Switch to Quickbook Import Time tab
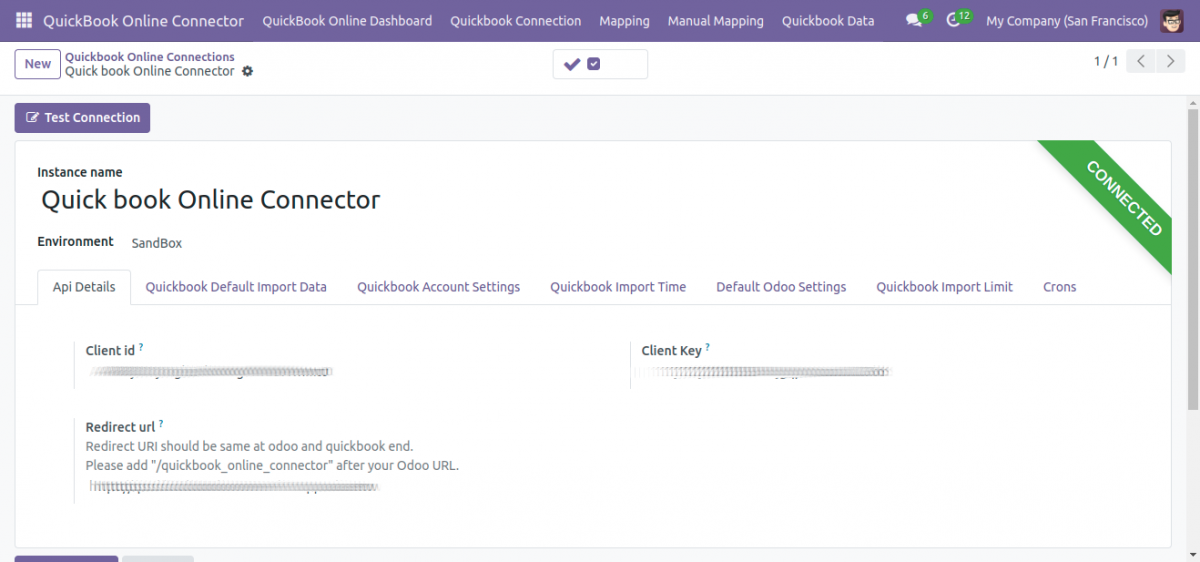Viewport: 1200px width, 562px height. tap(618, 287)
